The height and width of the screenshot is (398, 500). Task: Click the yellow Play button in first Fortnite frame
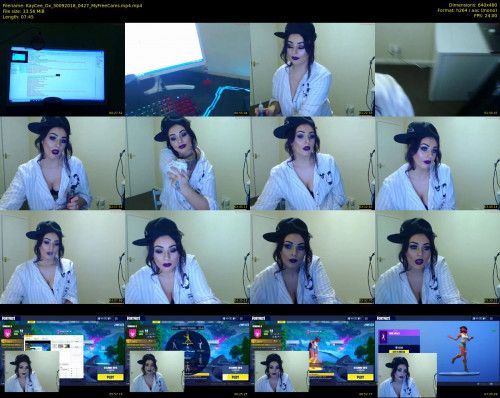110,377
